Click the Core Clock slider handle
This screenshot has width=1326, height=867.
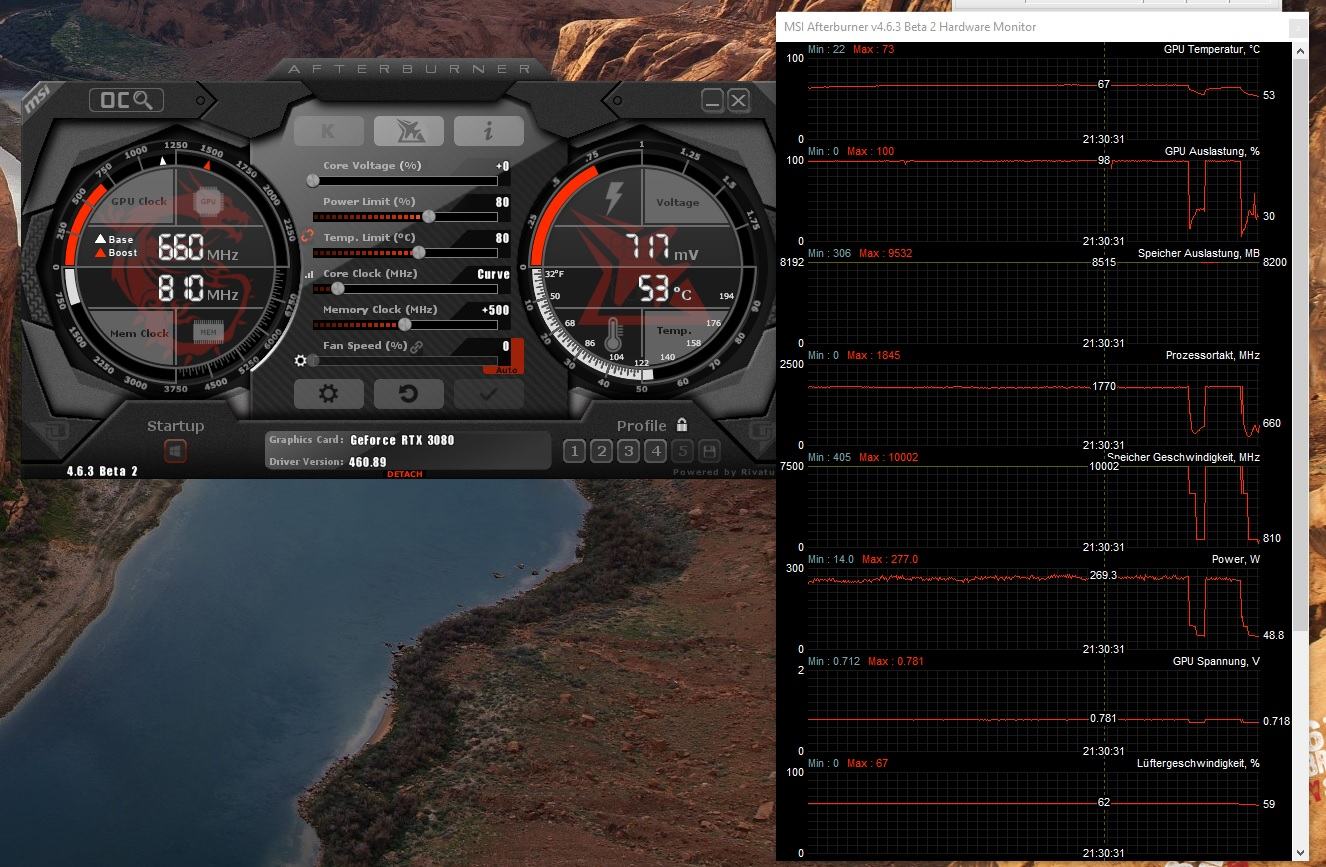[x=337, y=288]
